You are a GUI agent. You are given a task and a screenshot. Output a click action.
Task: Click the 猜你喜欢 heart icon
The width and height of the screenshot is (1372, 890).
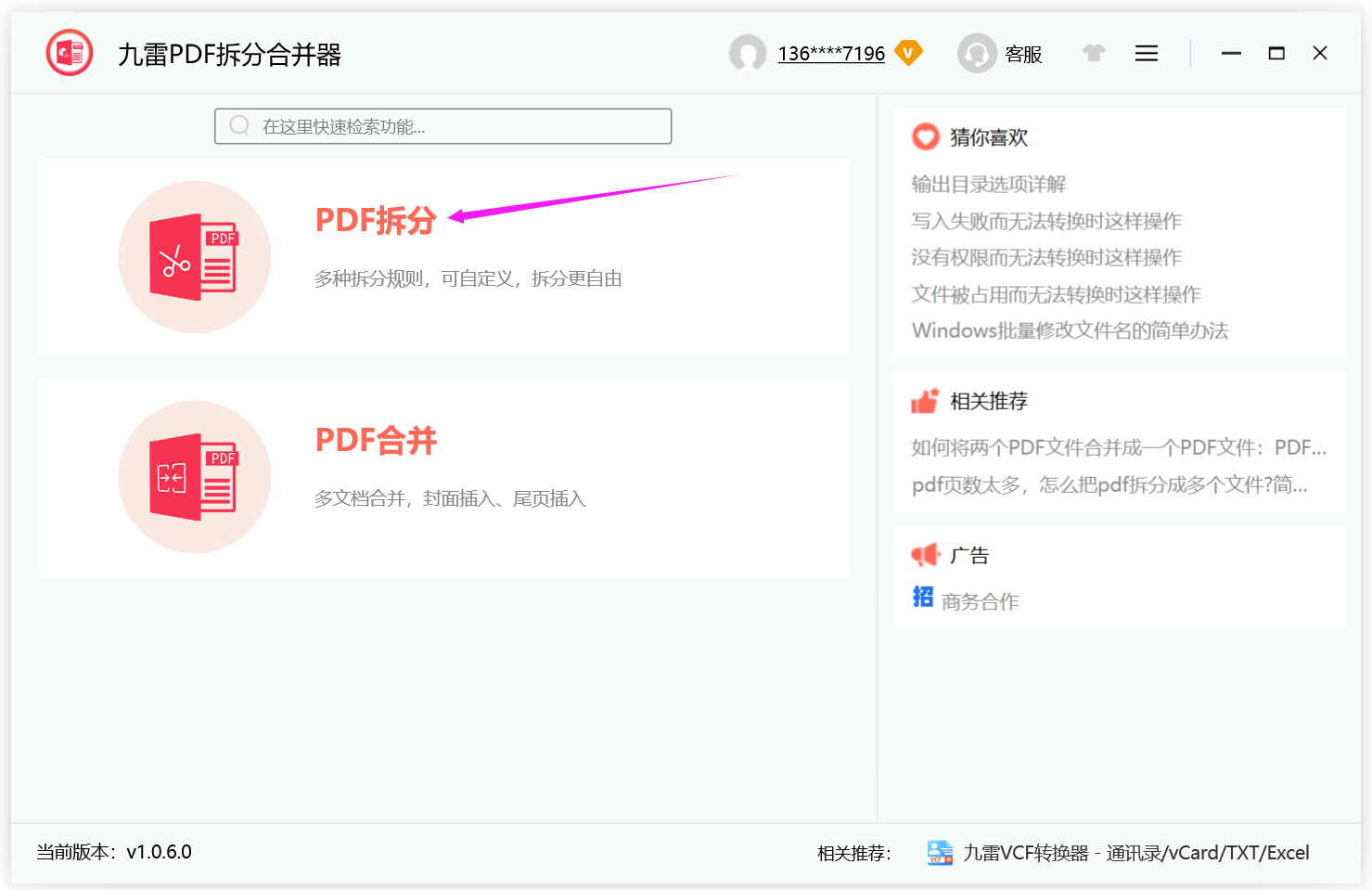click(x=926, y=137)
